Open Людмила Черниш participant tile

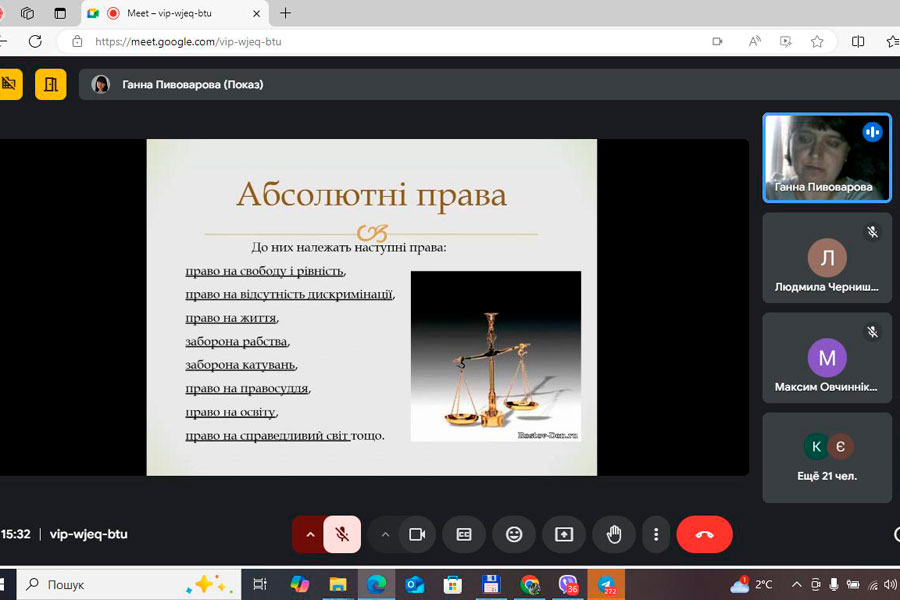pos(827,258)
